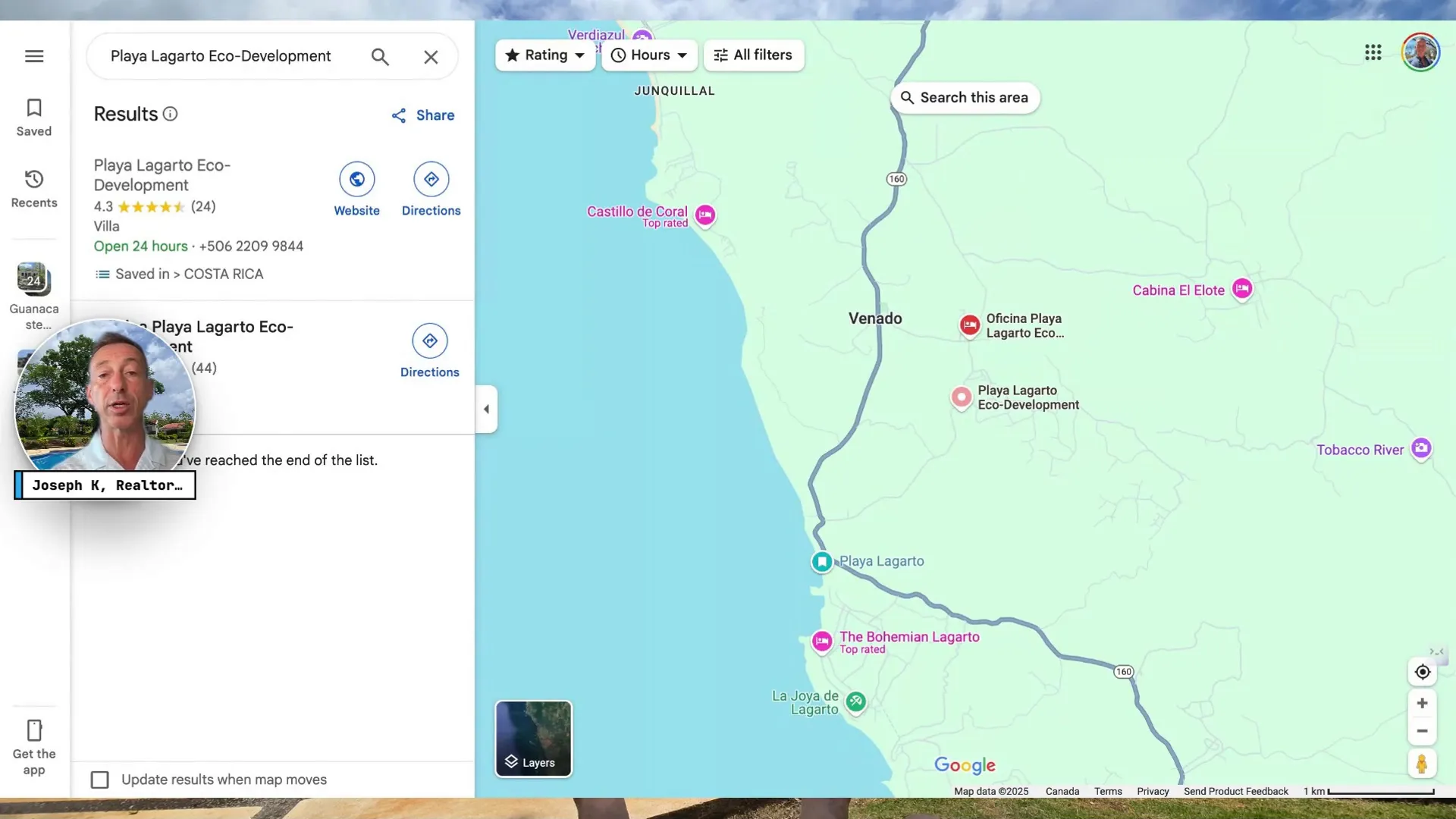Click the webcam overlay of Joseph K

105,407
